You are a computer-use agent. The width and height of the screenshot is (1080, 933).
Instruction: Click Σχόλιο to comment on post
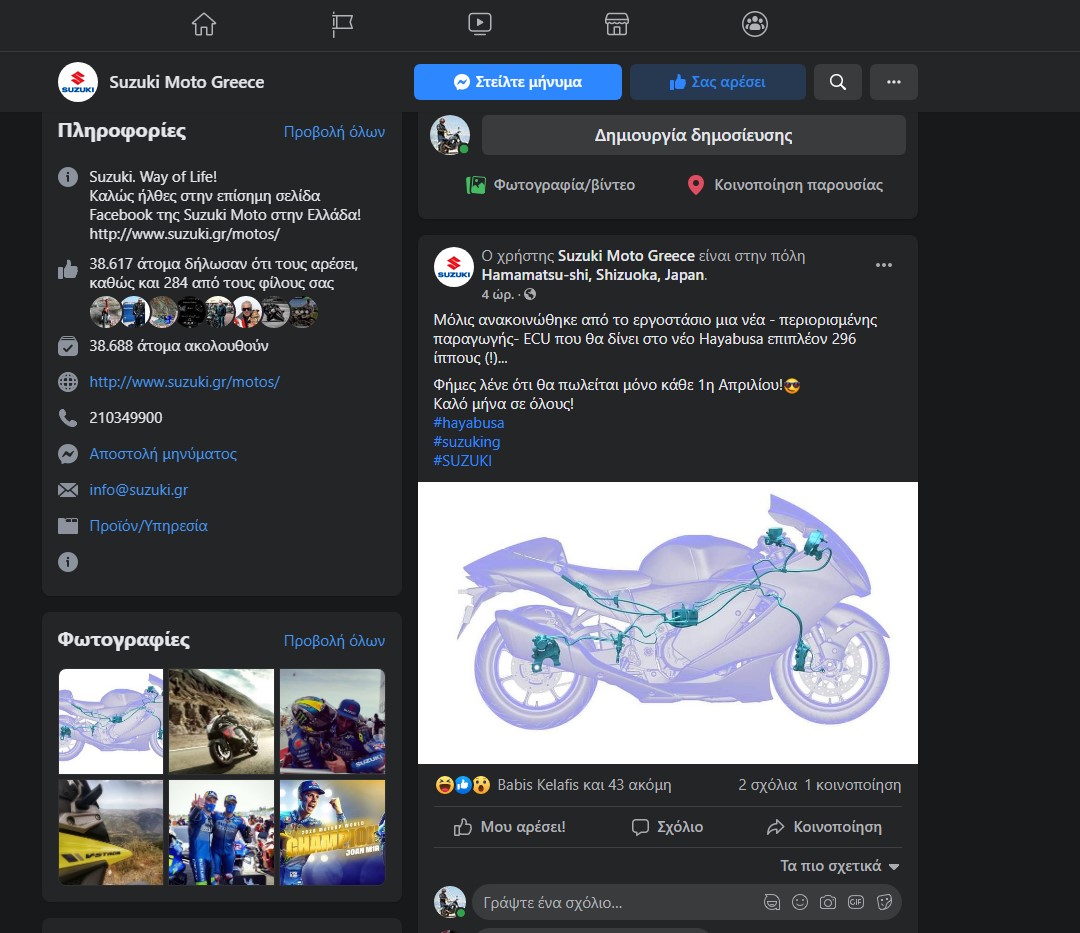pyautogui.click(x=667, y=827)
